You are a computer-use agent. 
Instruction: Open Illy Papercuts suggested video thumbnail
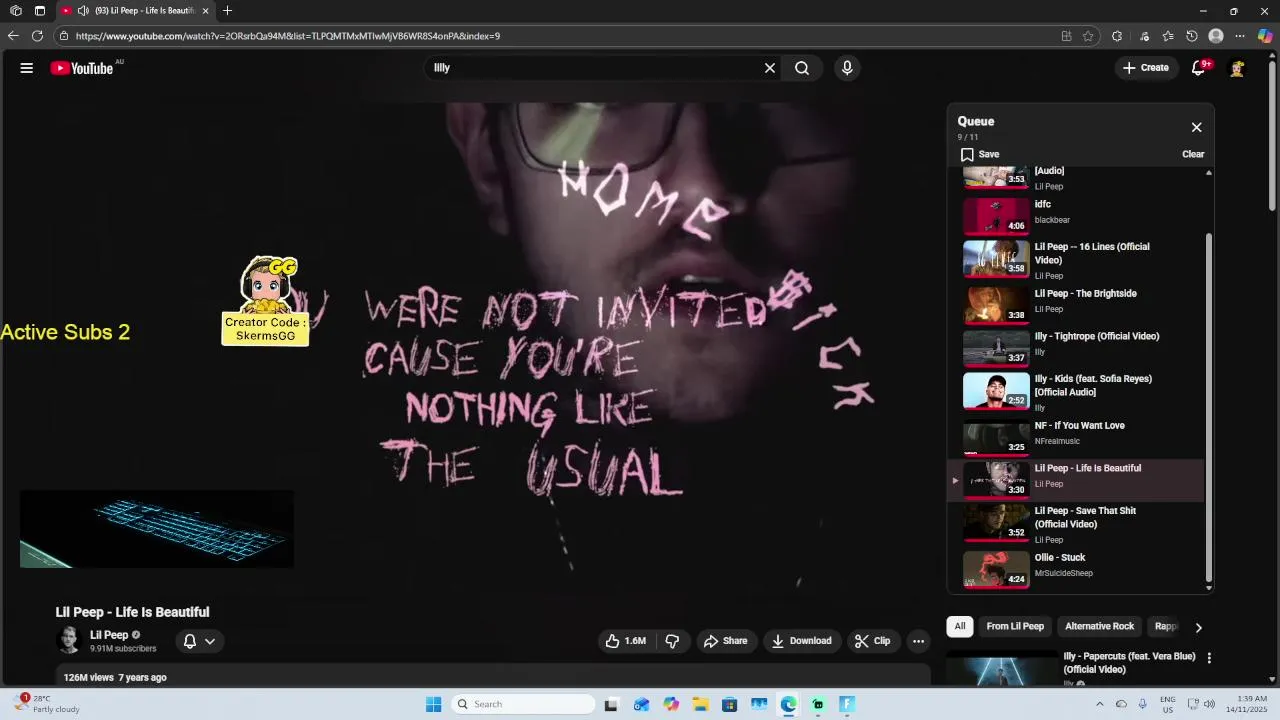pyautogui.click(x=1001, y=670)
